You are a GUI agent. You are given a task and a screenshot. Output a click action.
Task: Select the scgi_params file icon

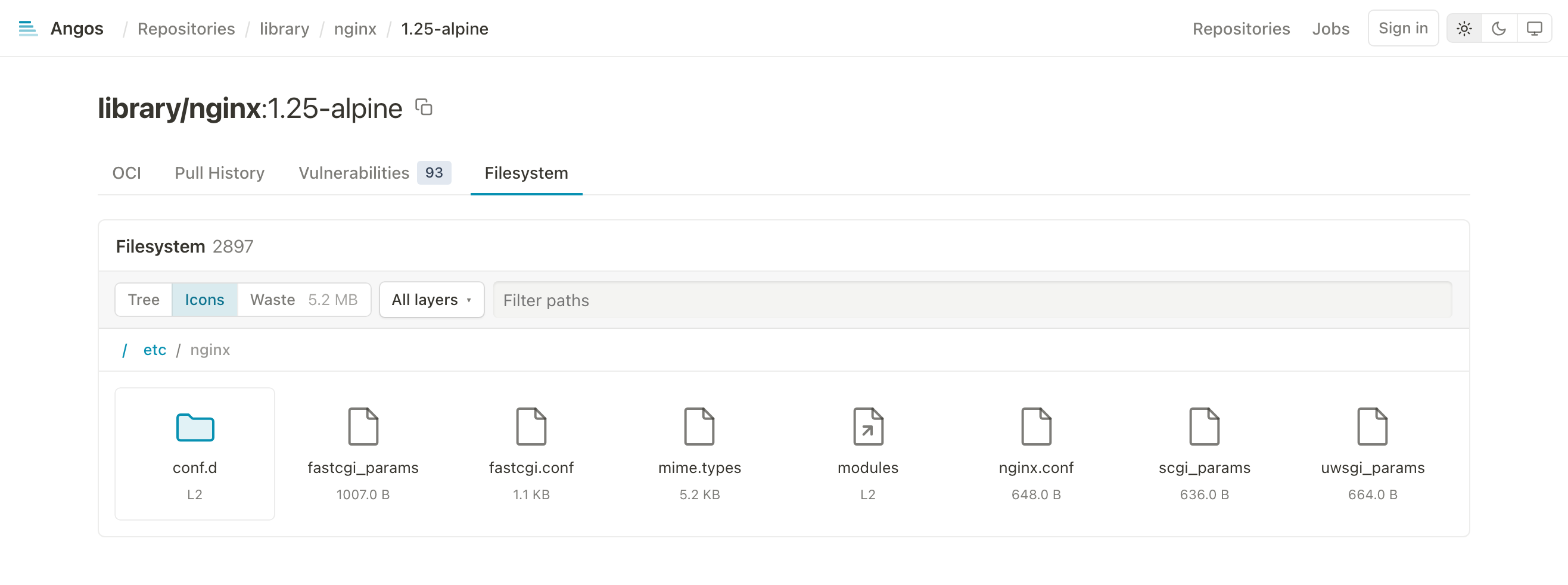[1204, 426]
